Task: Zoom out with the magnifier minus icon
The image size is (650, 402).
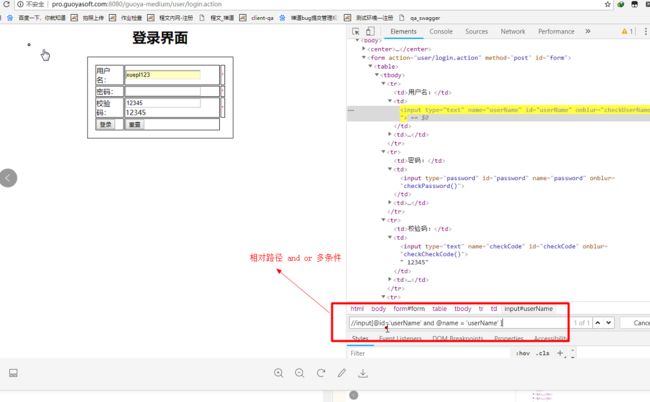Action: coord(299,373)
